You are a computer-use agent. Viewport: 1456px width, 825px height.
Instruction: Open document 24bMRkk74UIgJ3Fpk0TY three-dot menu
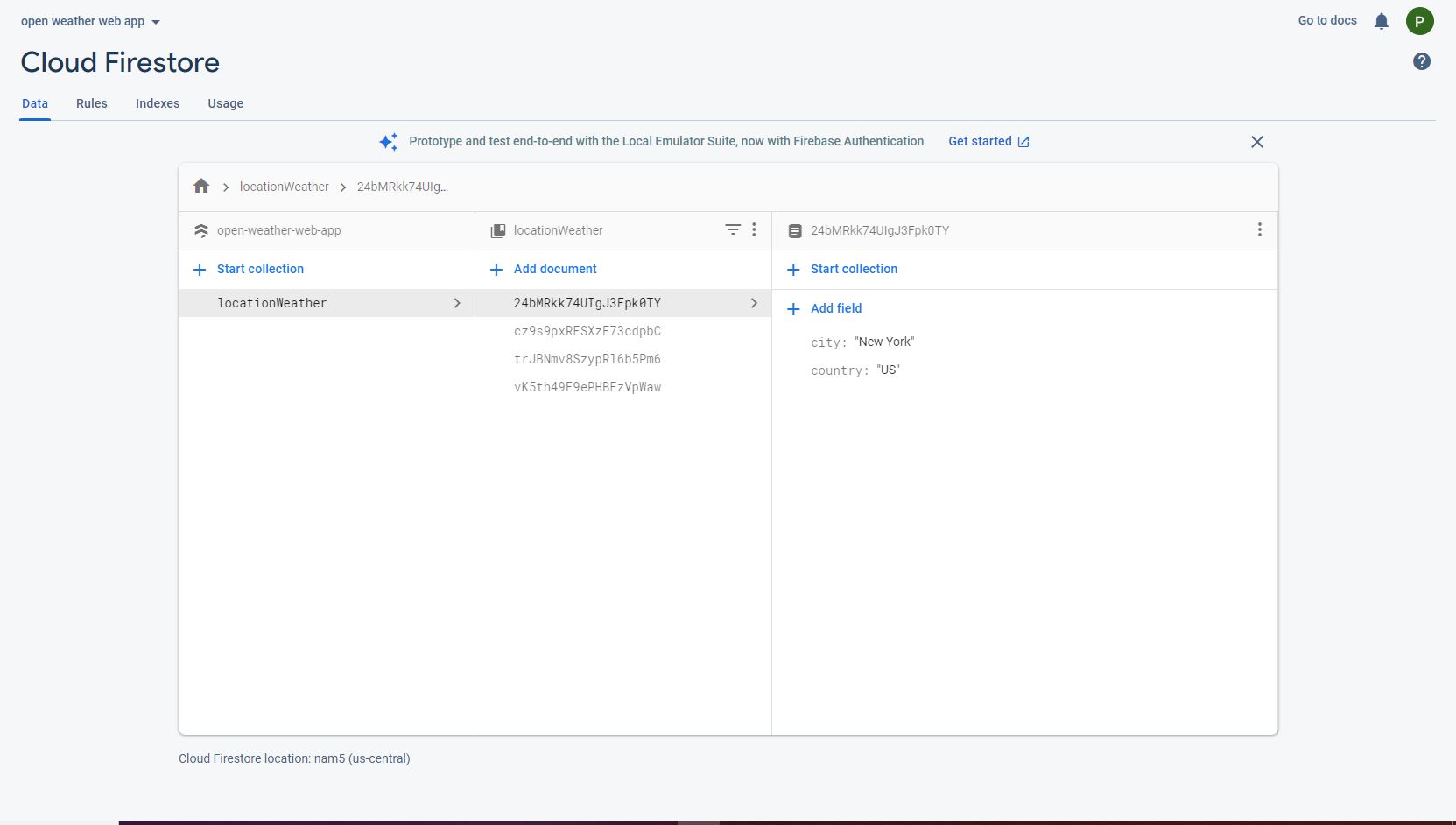click(x=1260, y=229)
